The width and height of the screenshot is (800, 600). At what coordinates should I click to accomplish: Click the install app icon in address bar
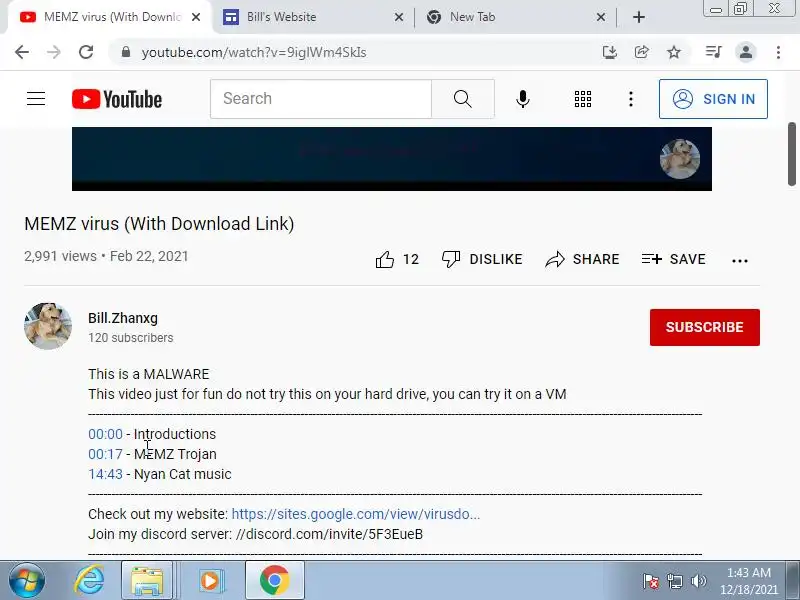pos(610,52)
